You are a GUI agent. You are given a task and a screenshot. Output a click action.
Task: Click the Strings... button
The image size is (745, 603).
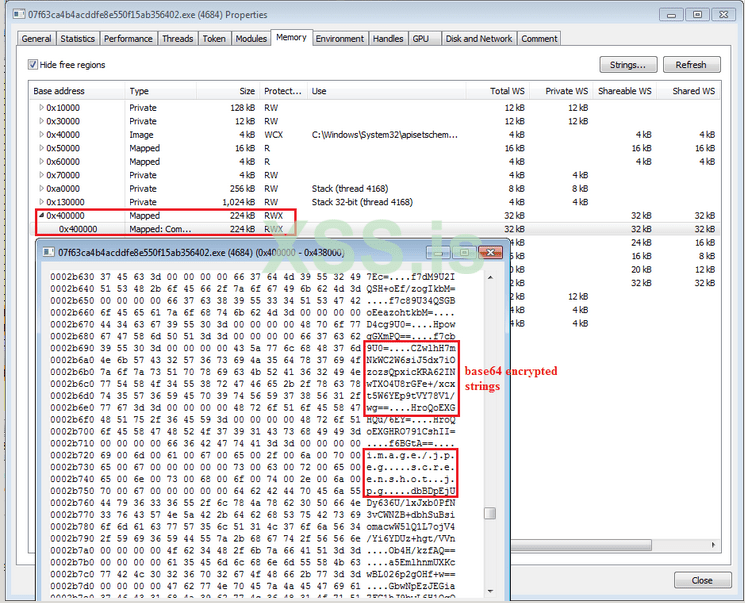click(x=628, y=65)
